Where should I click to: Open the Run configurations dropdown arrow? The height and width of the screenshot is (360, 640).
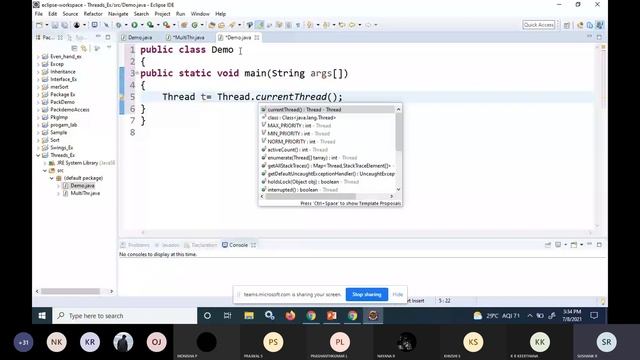(x=142, y=25)
